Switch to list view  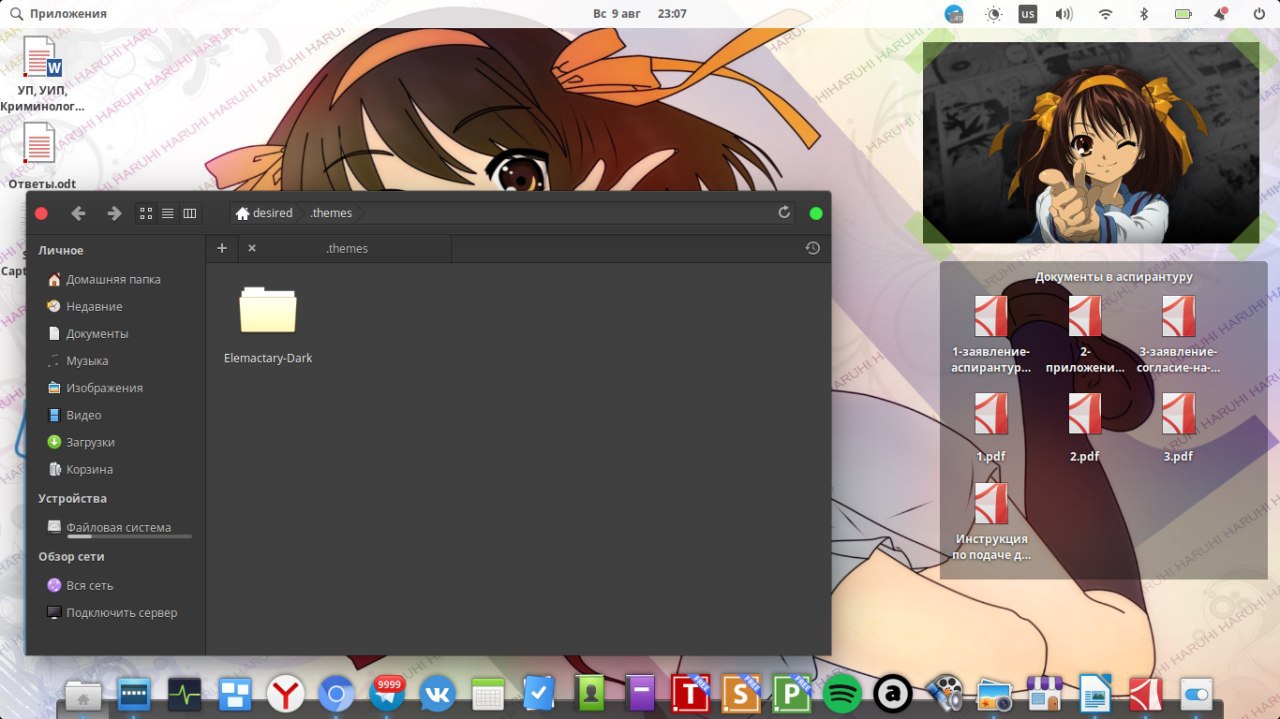click(168, 213)
